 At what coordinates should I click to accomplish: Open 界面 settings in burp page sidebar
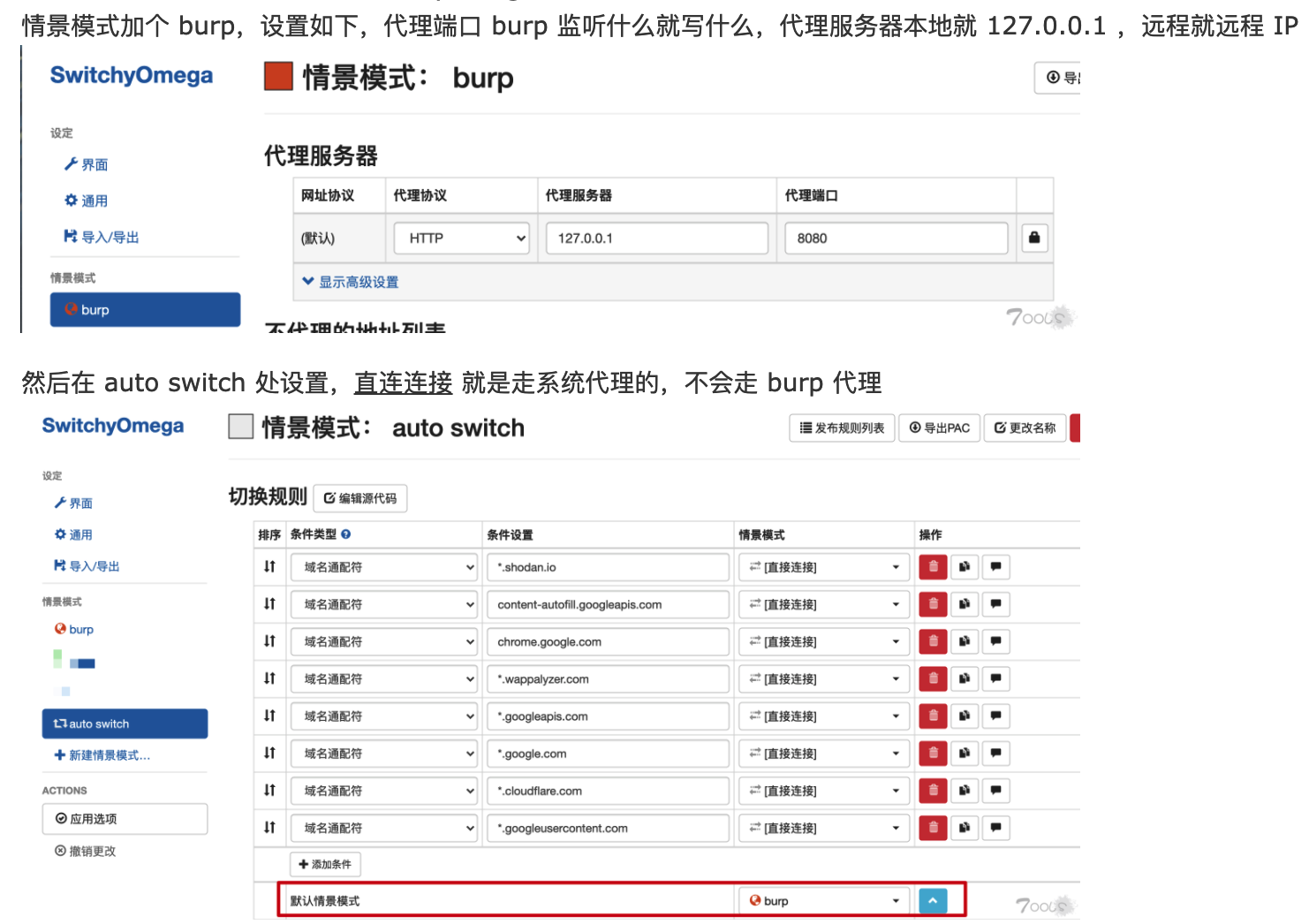[87, 164]
